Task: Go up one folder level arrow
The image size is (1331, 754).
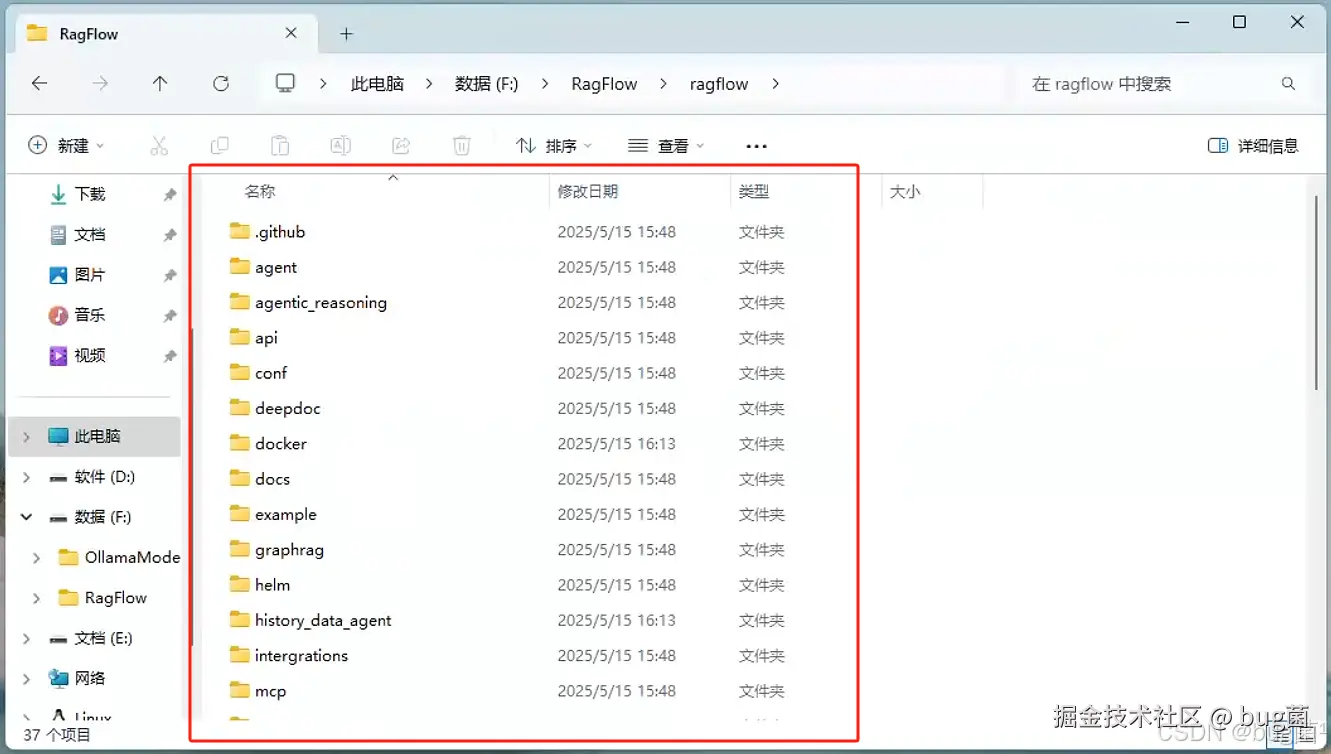Action: [160, 84]
